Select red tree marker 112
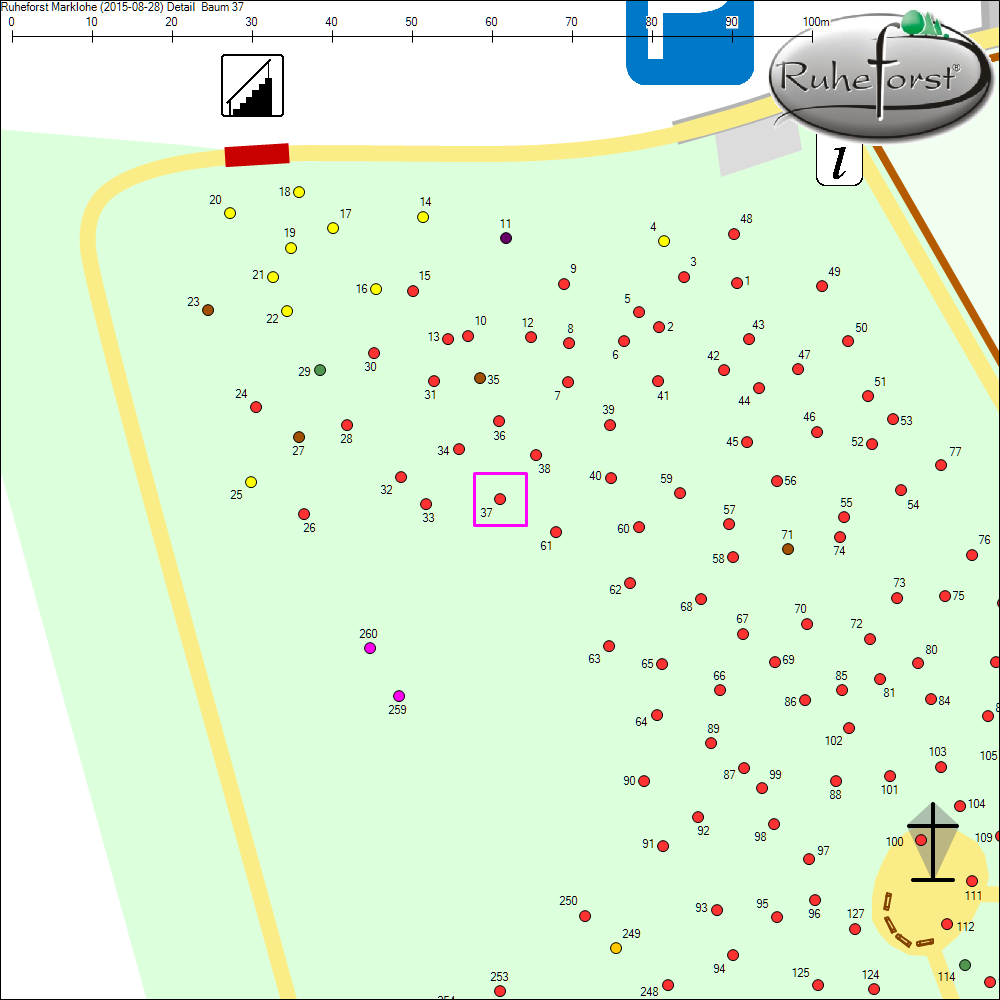The height and width of the screenshot is (1000, 1000). [947, 924]
